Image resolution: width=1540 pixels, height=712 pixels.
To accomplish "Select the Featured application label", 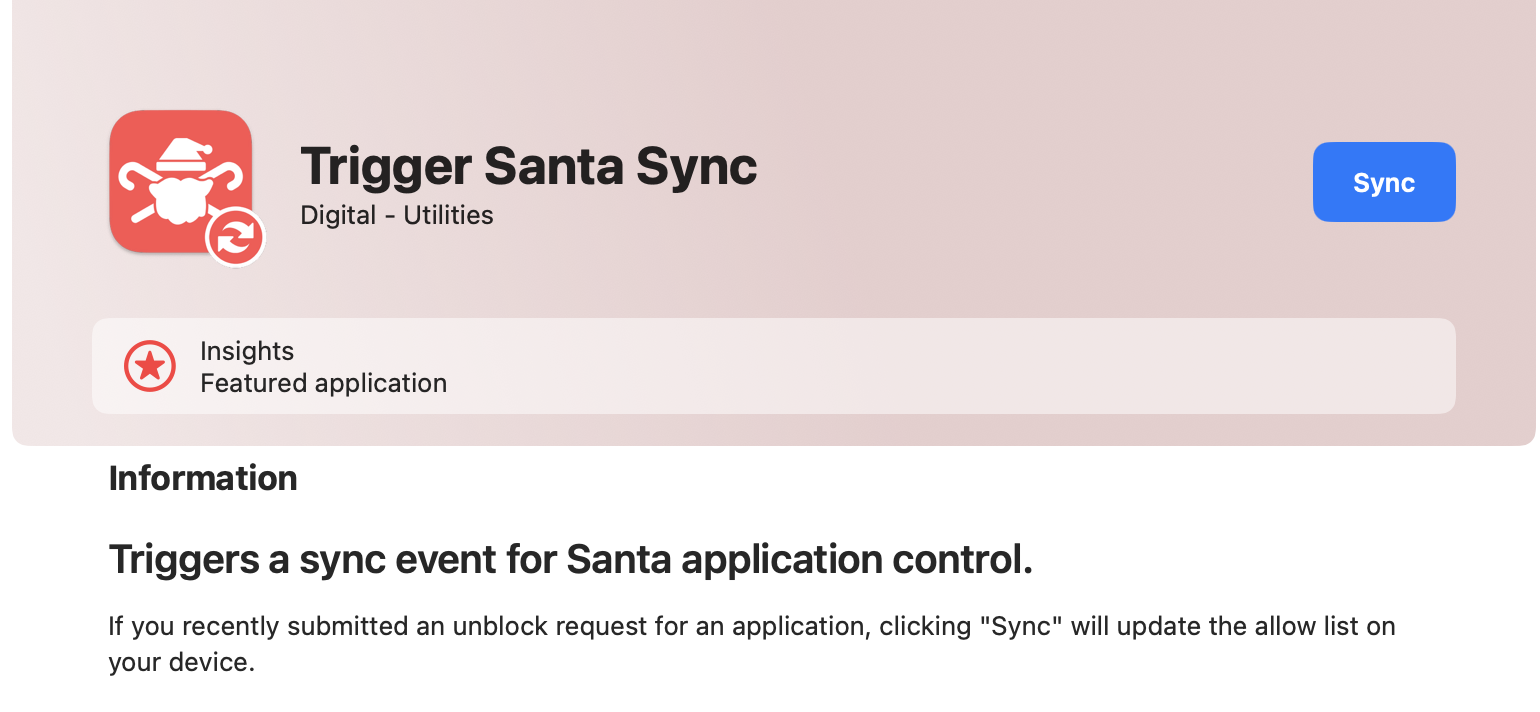I will click(x=323, y=383).
